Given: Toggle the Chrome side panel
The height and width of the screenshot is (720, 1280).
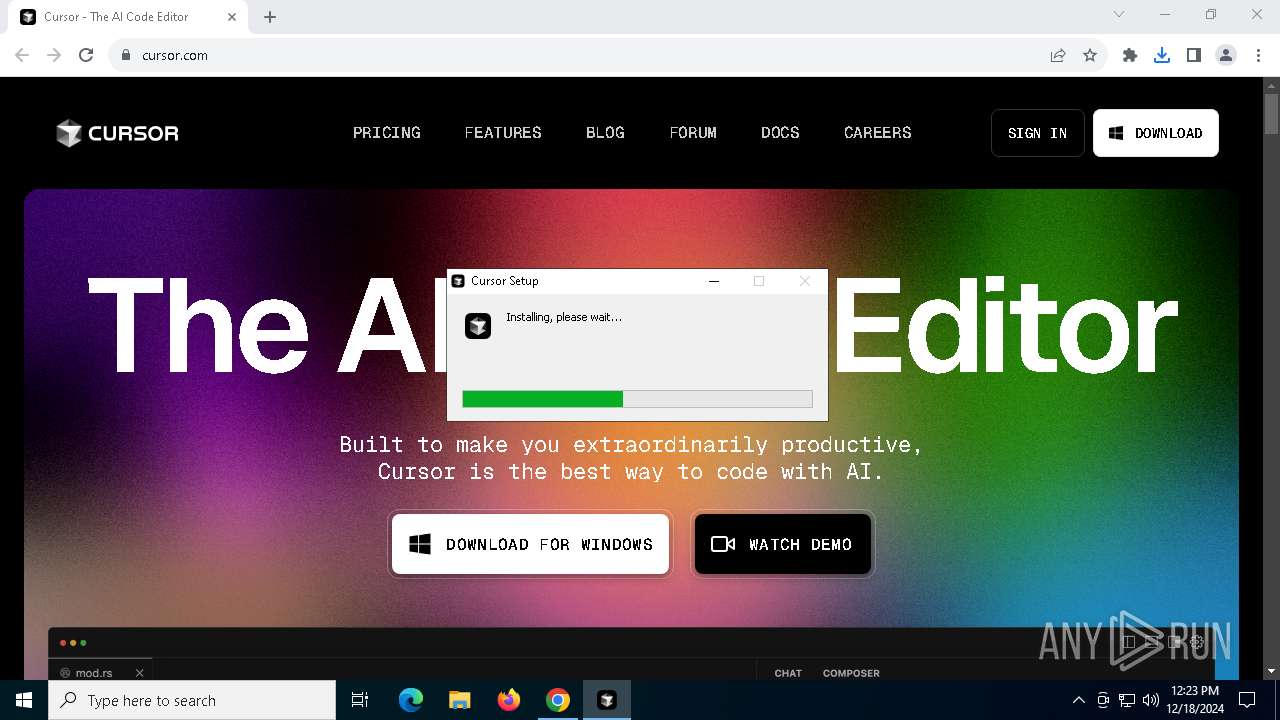Looking at the screenshot, I should (x=1194, y=55).
